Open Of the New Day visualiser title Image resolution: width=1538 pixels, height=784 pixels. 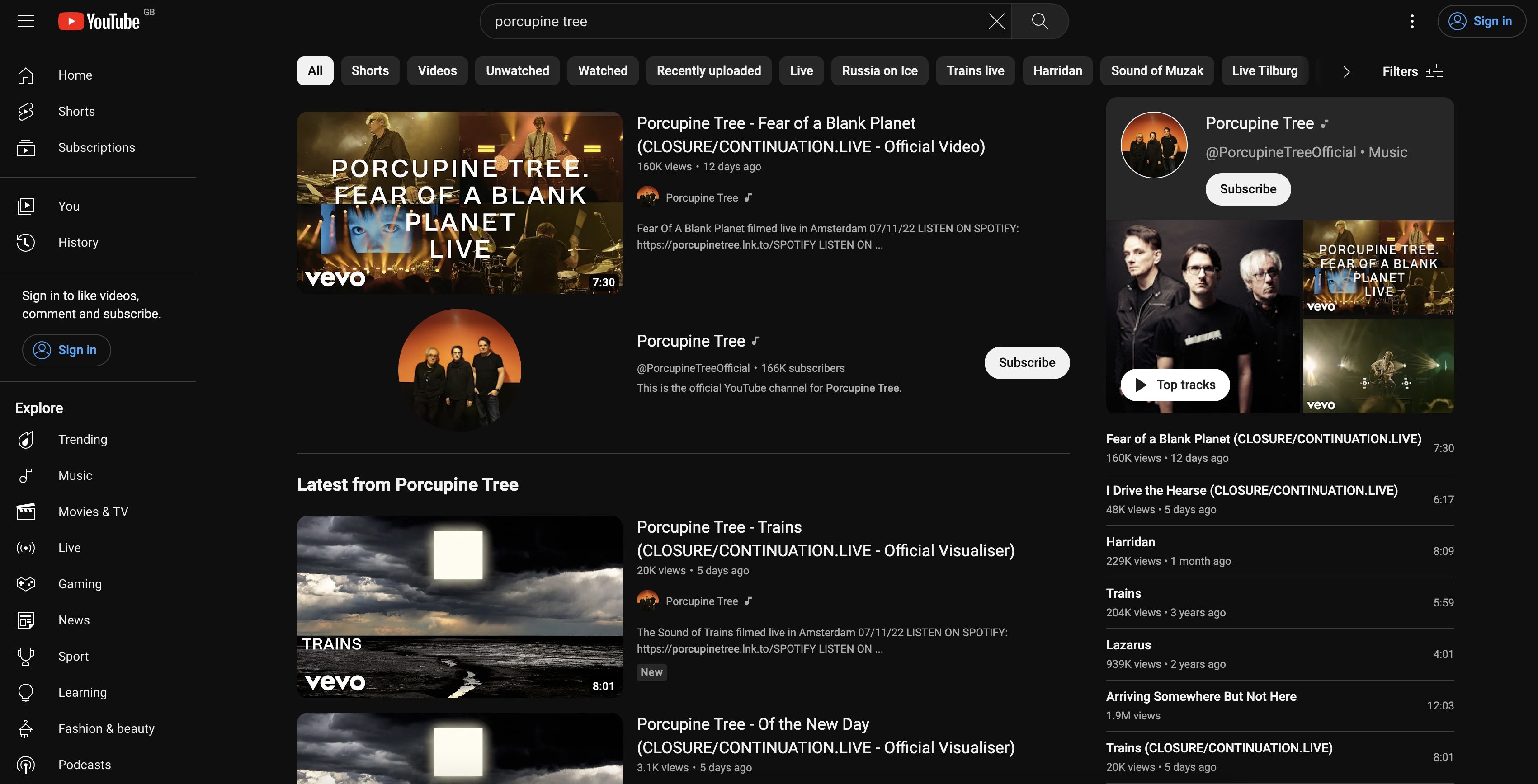(x=825, y=736)
